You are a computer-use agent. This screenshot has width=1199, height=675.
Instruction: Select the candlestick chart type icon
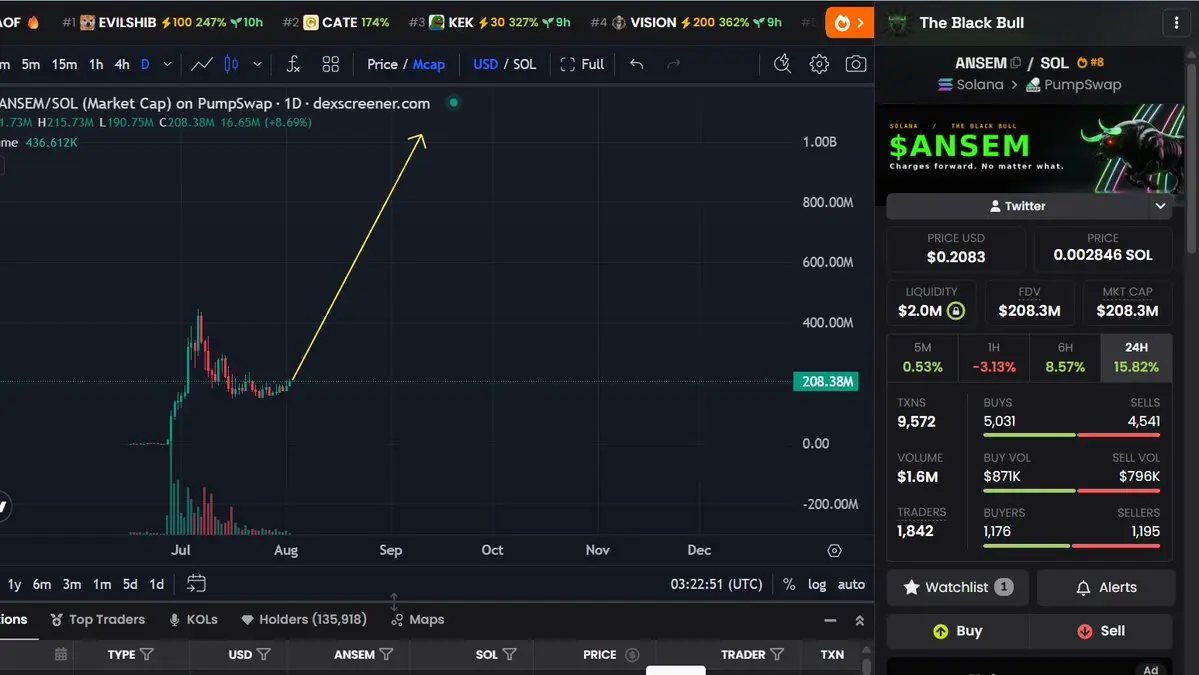pyautogui.click(x=231, y=64)
